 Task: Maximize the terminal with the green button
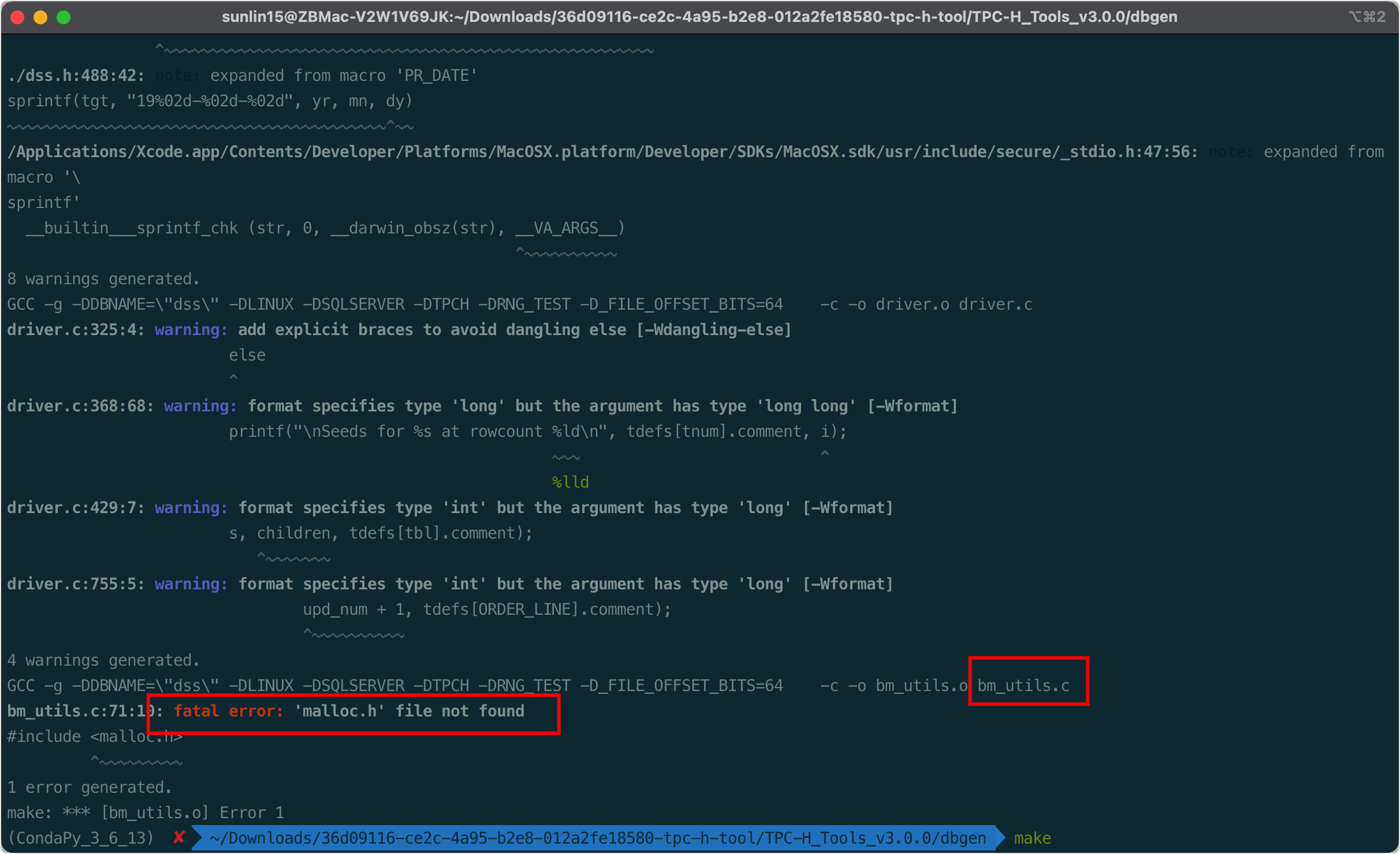pos(64,17)
